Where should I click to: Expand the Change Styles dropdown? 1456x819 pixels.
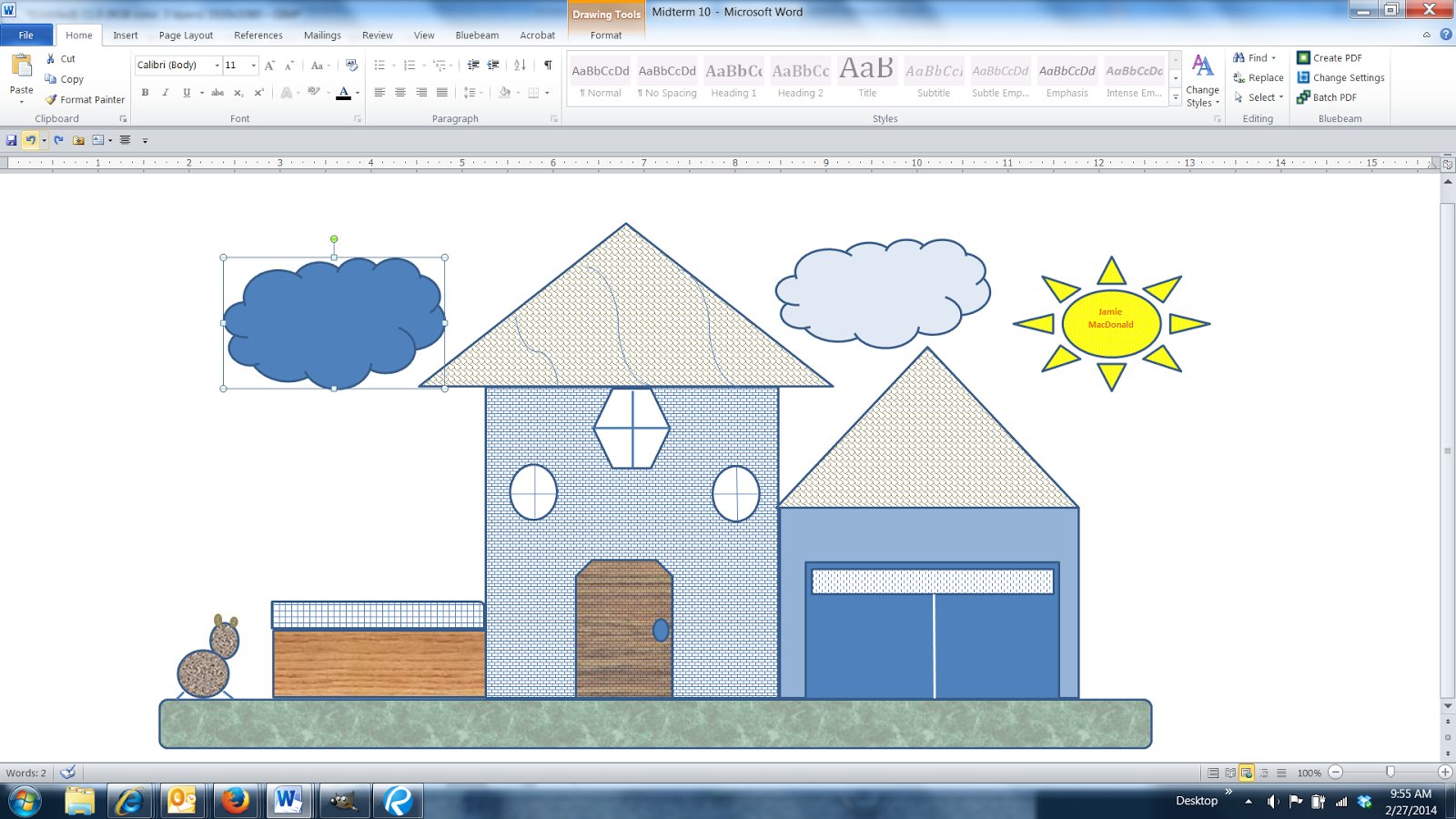click(x=1202, y=81)
